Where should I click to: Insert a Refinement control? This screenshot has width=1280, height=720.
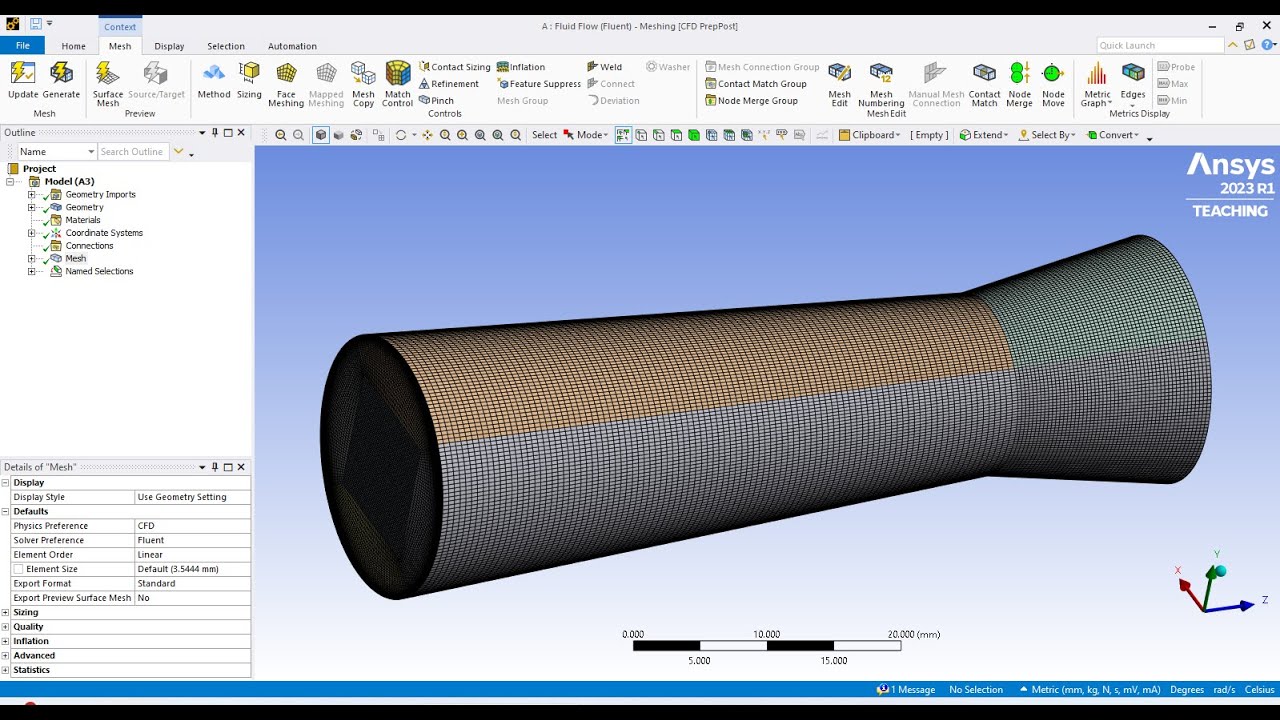pyautogui.click(x=449, y=84)
